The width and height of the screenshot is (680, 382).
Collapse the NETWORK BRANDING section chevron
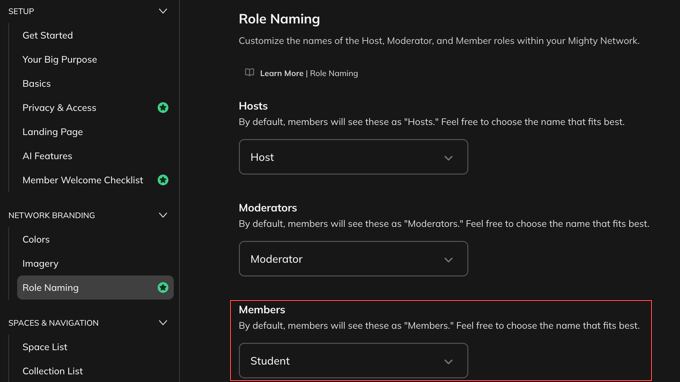coord(163,215)
